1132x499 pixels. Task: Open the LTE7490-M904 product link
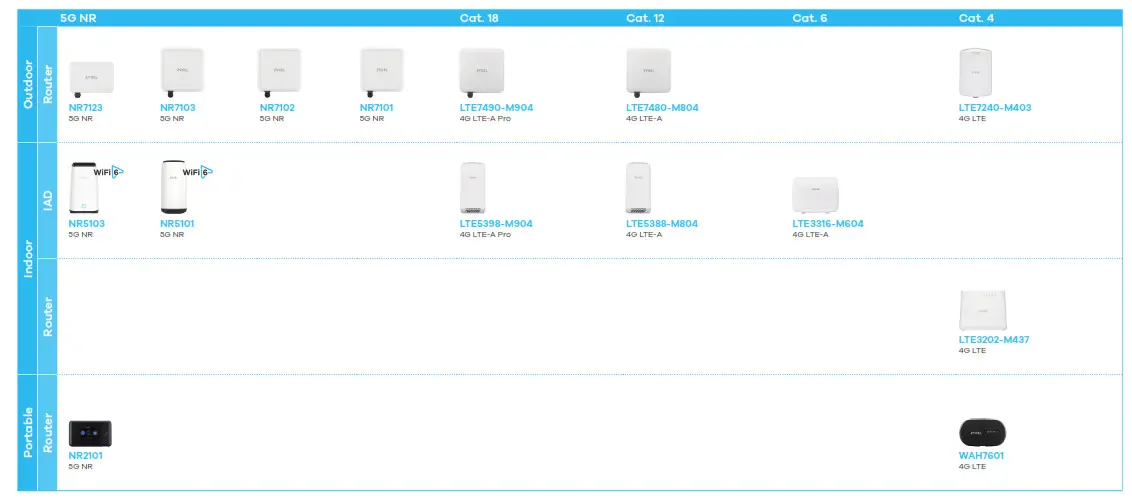[x=497, y=108]
